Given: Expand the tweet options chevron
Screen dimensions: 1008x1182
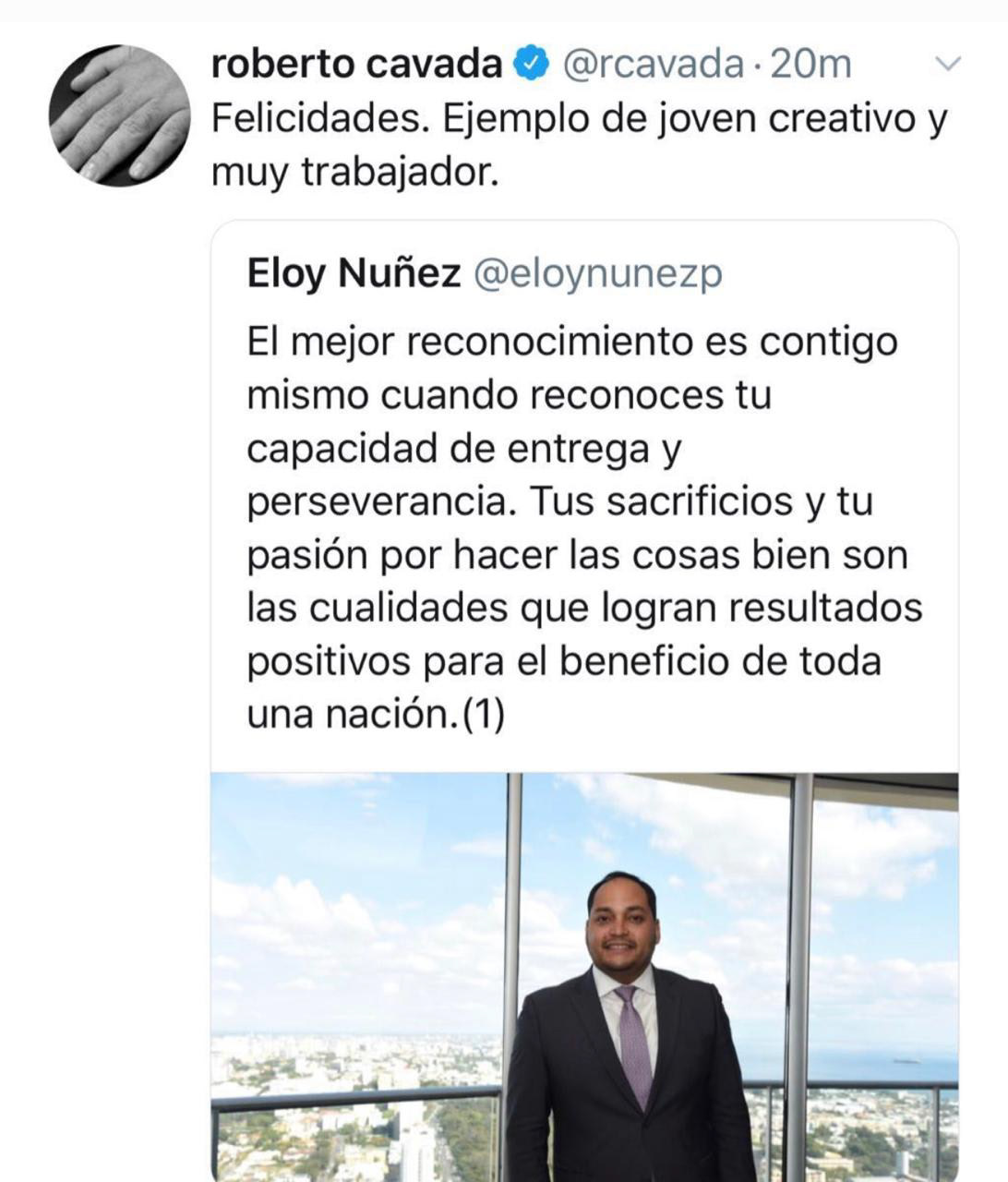Looking at the screenshot, I should [948, 64].
